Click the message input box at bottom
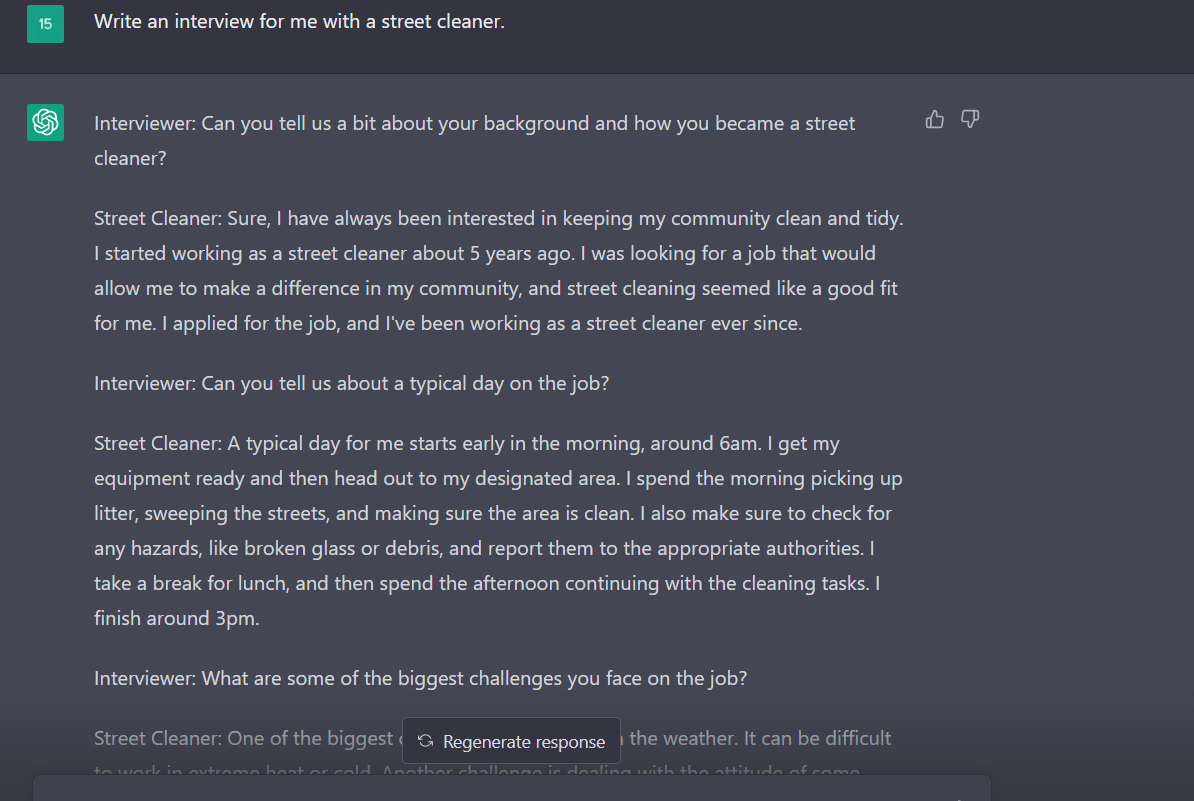Screen dimensions: 1194x801 (x=510, y=788)
